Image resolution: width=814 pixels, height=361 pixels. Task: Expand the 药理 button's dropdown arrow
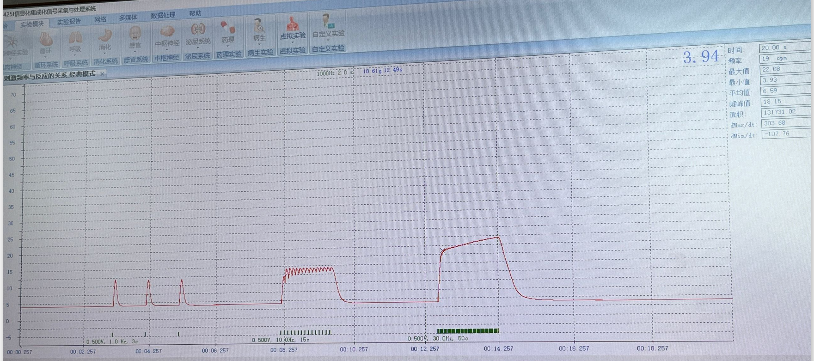pyautogui.click(x=227, y=45)
